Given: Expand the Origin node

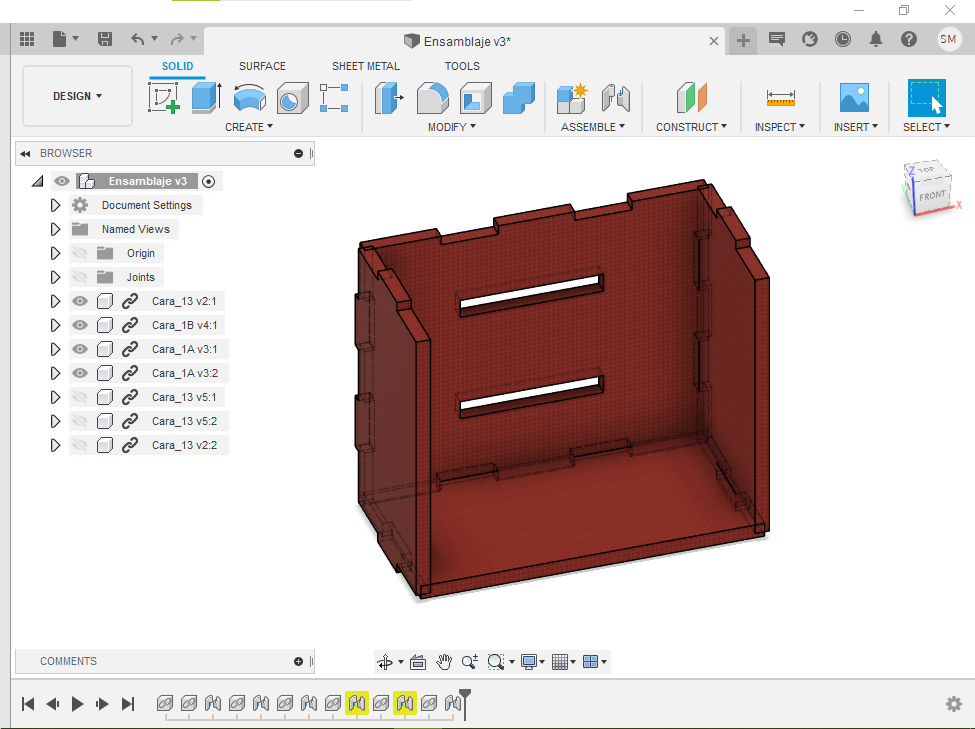Looking at the screenshot, I should pyautogui.click(x=55, y=253).
